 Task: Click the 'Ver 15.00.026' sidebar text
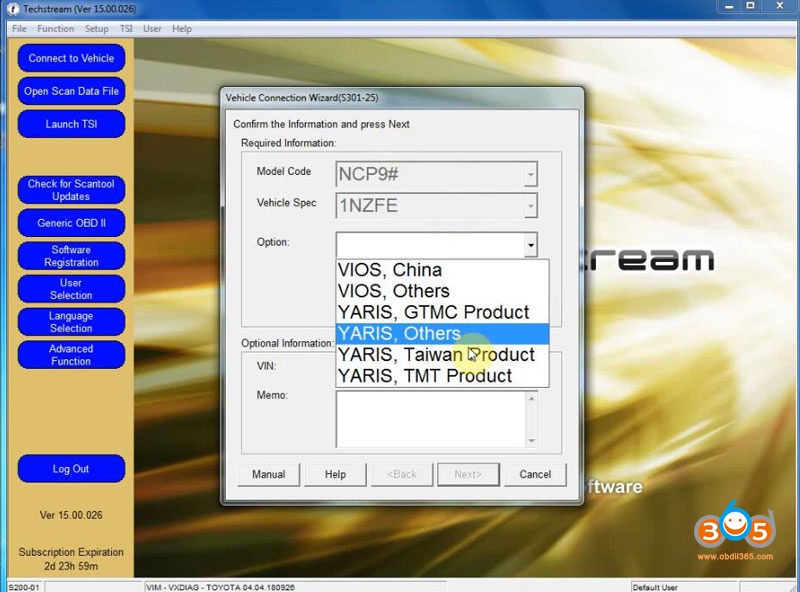coord(71,515)
